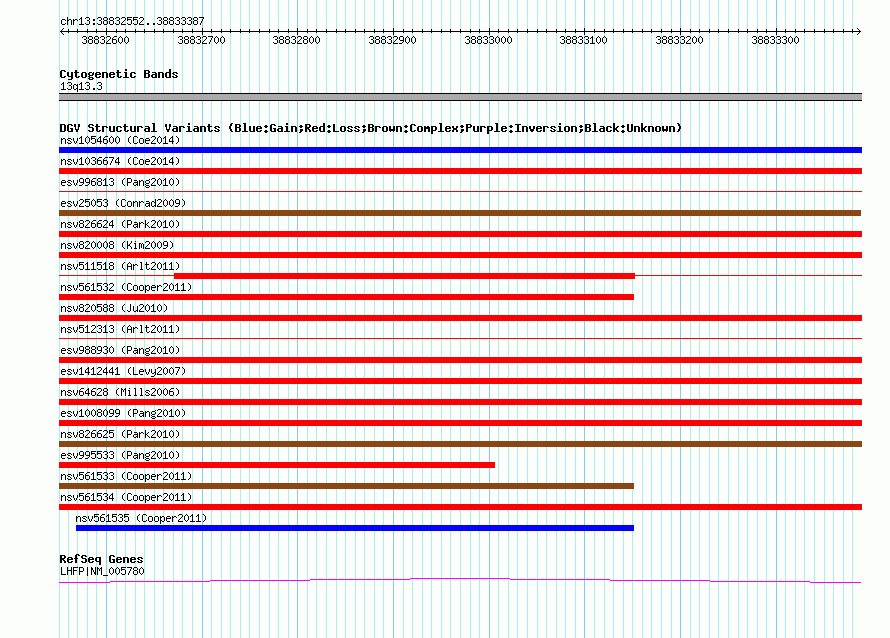
Task: Select the red nsv561532 loss bar
Action: pyautogui.click(x=346, y=297)
